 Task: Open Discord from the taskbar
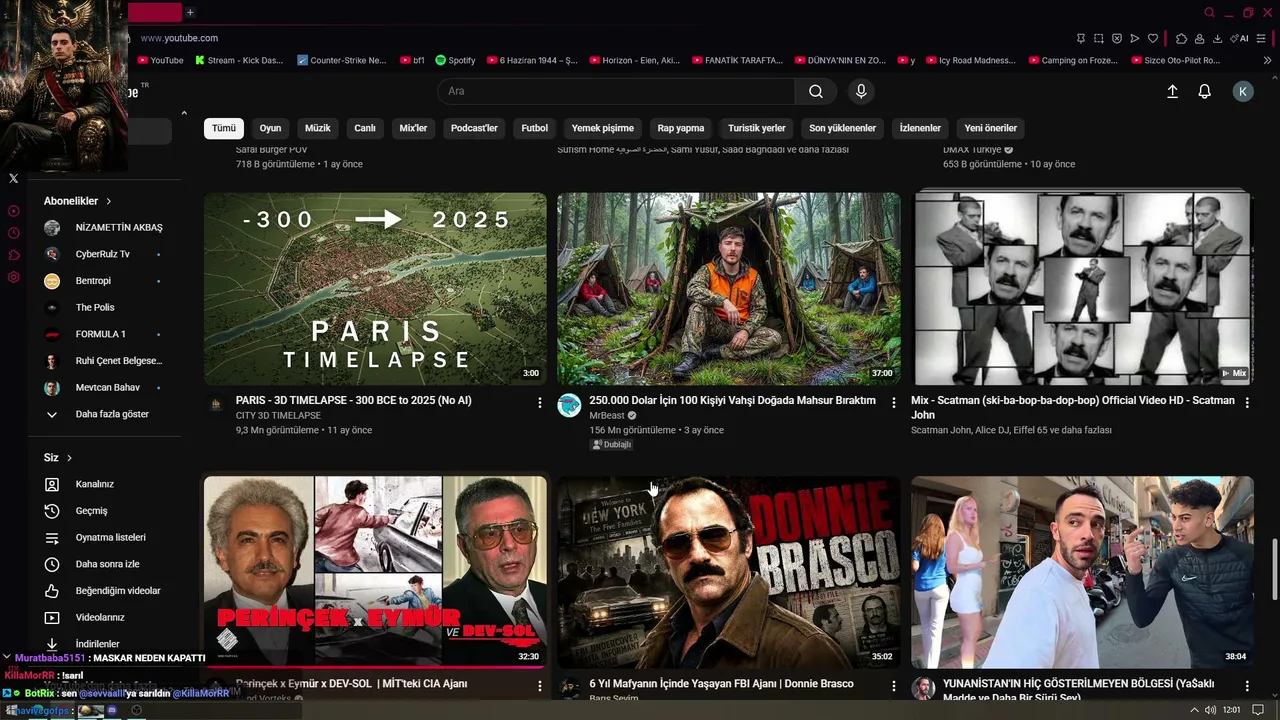pyautogui.click(x=112, y=710)
